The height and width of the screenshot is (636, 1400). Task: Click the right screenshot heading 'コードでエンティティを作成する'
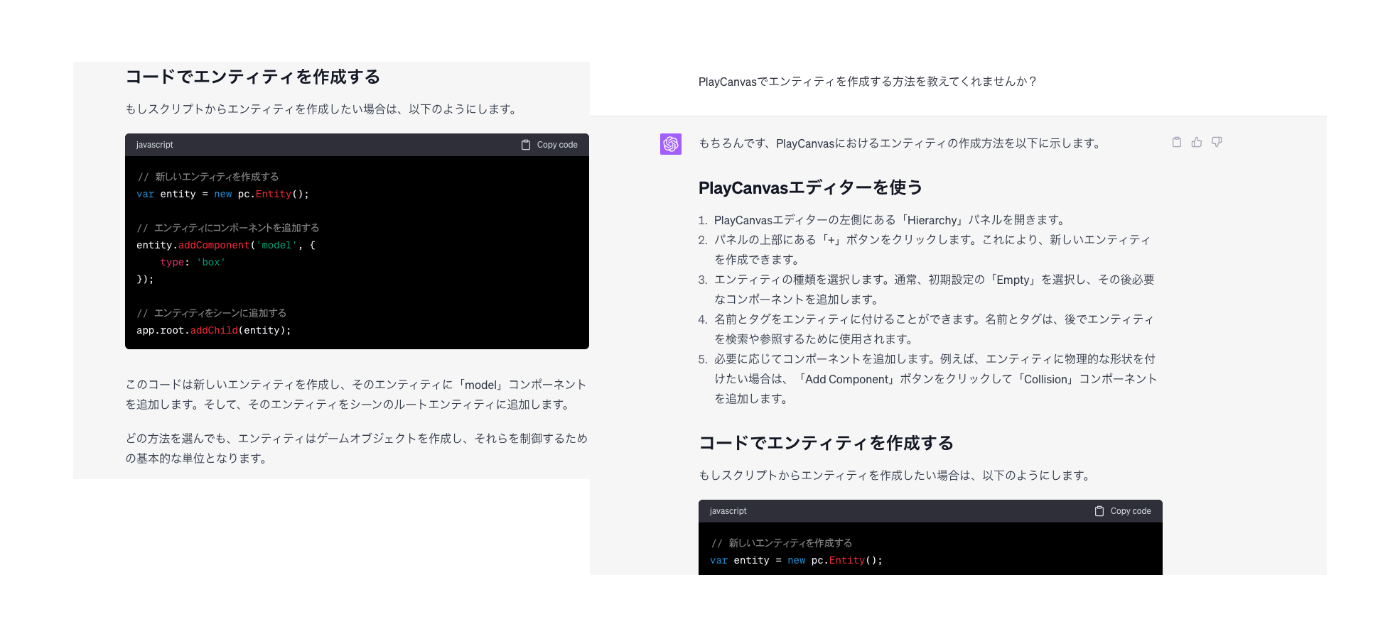coord(826,443)
